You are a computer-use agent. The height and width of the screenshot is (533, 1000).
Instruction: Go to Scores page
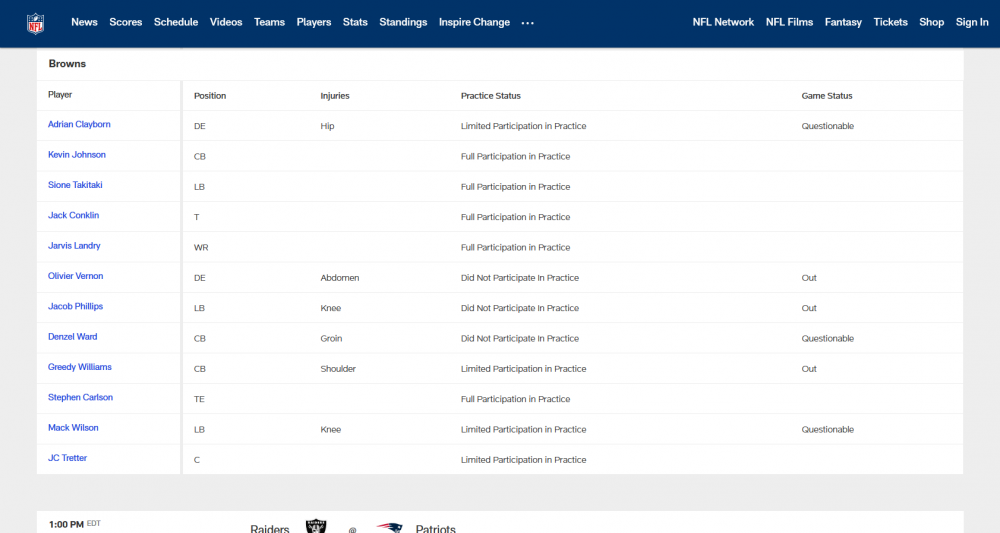coord(126,22)
